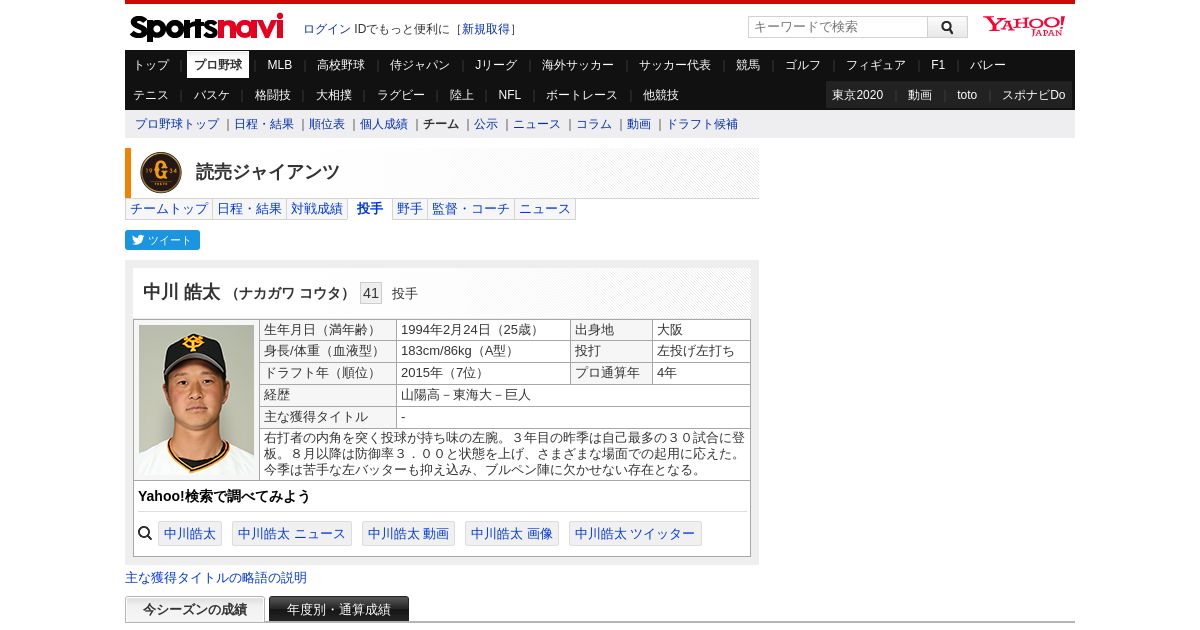Open the toto navigation item
The width and height of the screenshot is (1200, 630).
click(967, 95)
